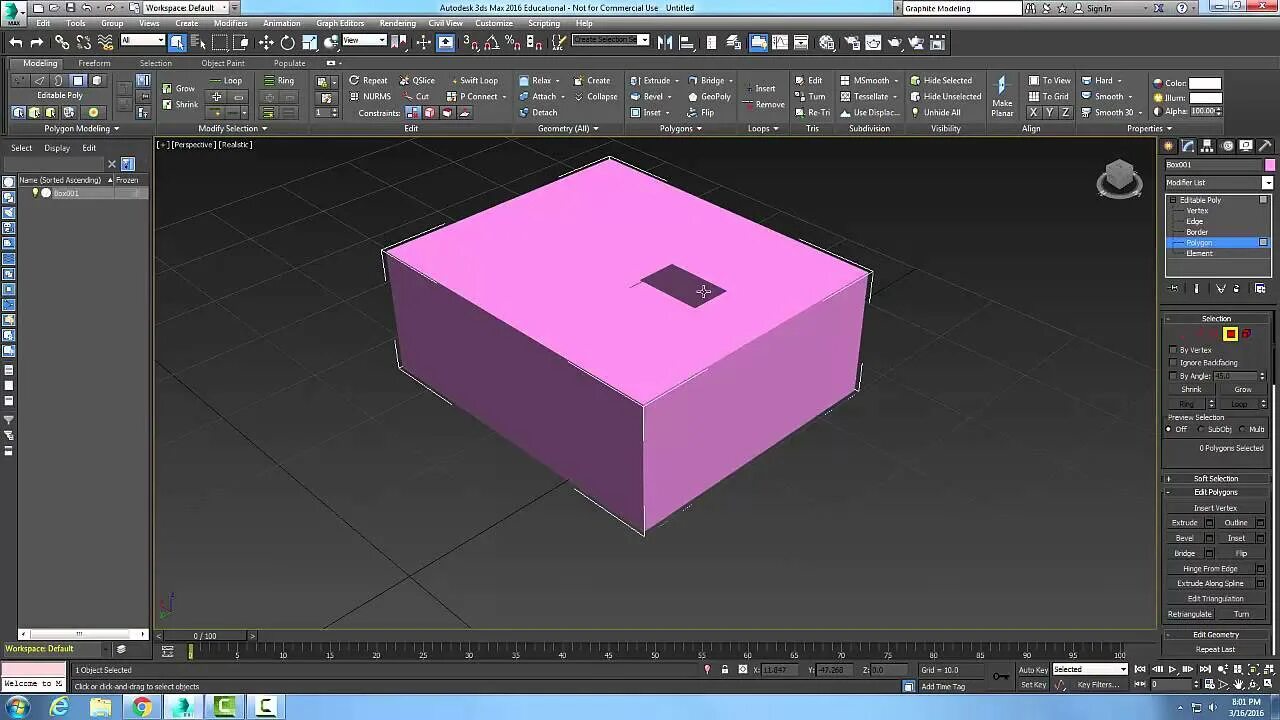The height and width of the screenshot is (720, 1280).
Task: Click the Retriangulate button
Action: 1190,614
